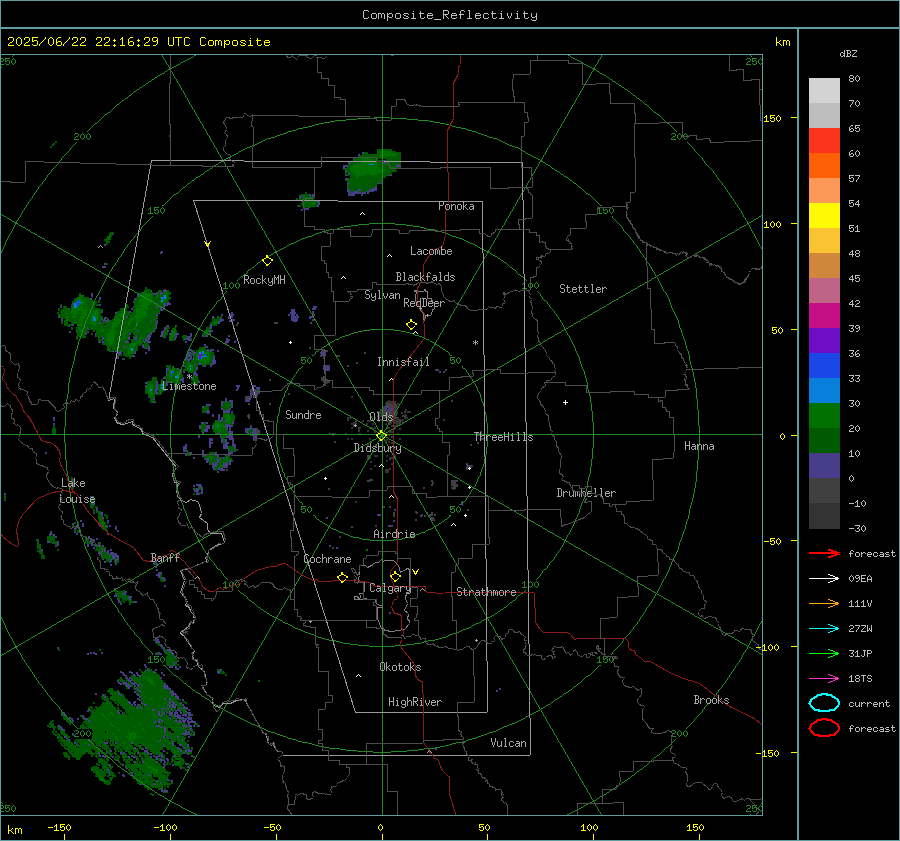Click the Limestone label
This screenshot has height=841, width=900.
pos(189,386)
